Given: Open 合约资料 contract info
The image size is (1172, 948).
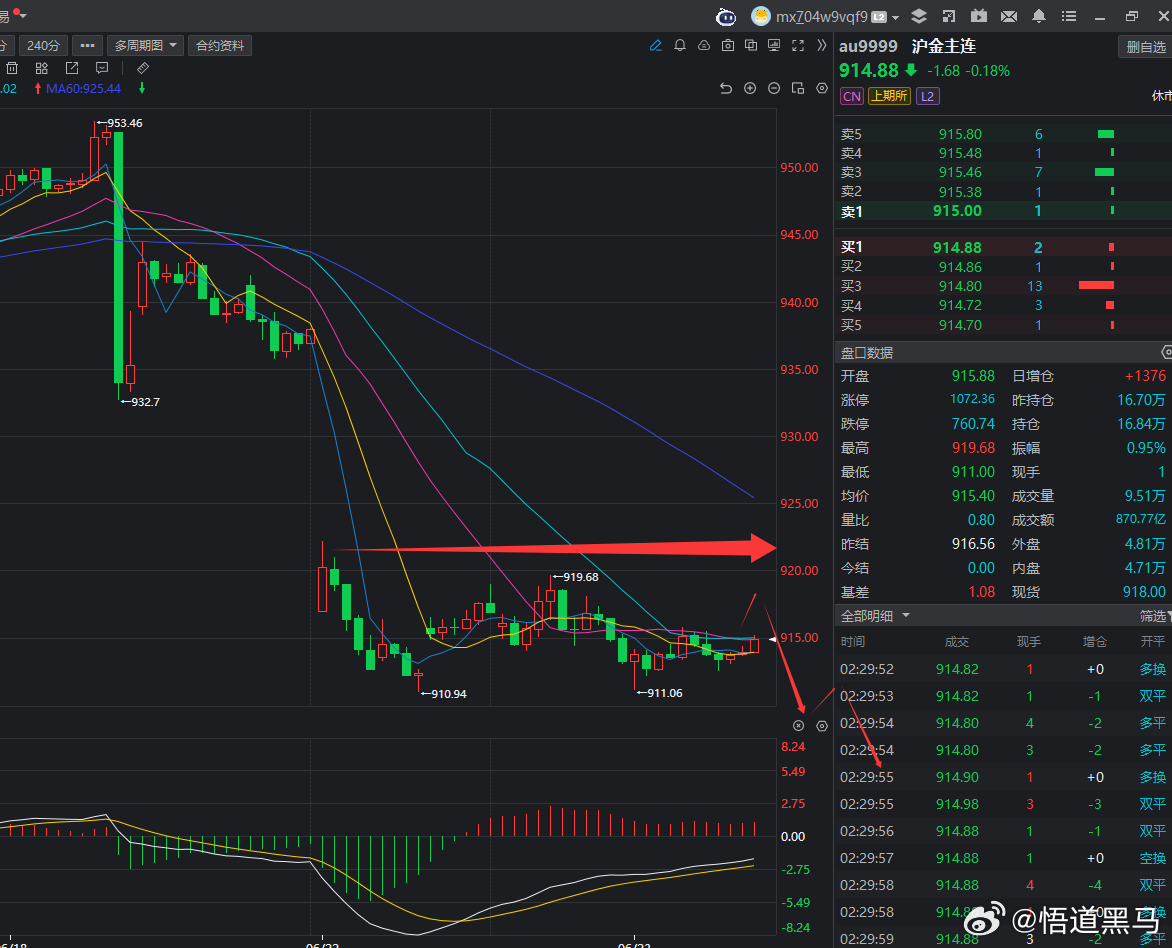Looking at the screenshot, I should click(220, 46).
